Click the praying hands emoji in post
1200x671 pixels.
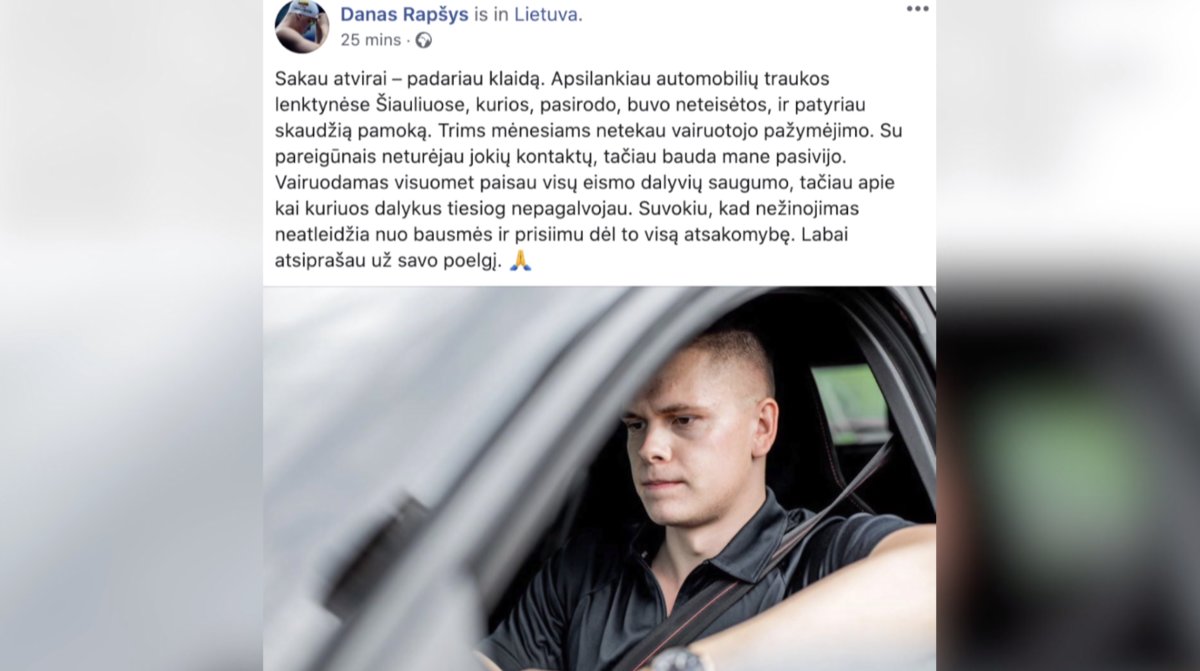(520, 261)
